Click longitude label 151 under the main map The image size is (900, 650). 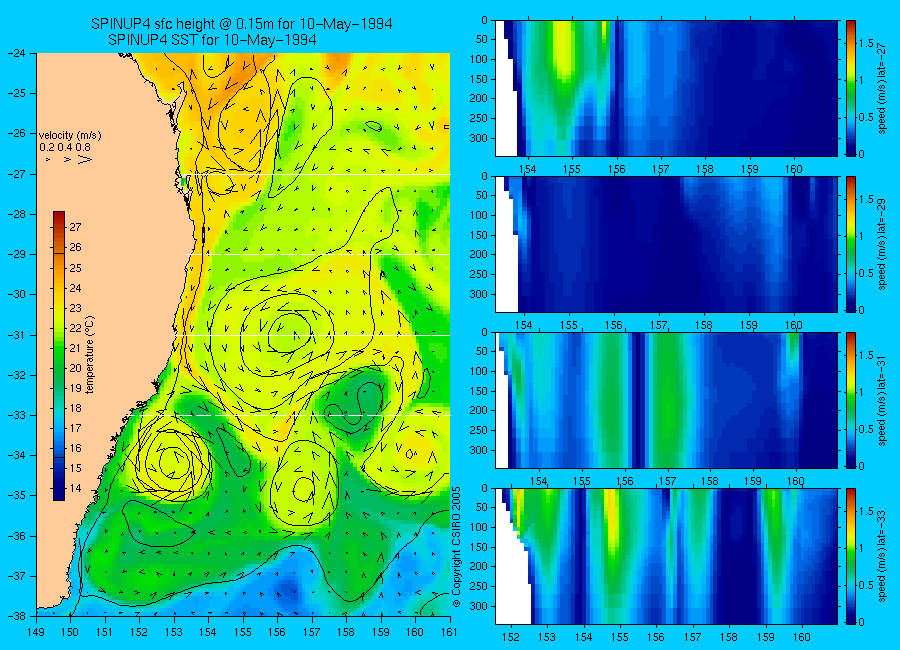tap(105, 632)
